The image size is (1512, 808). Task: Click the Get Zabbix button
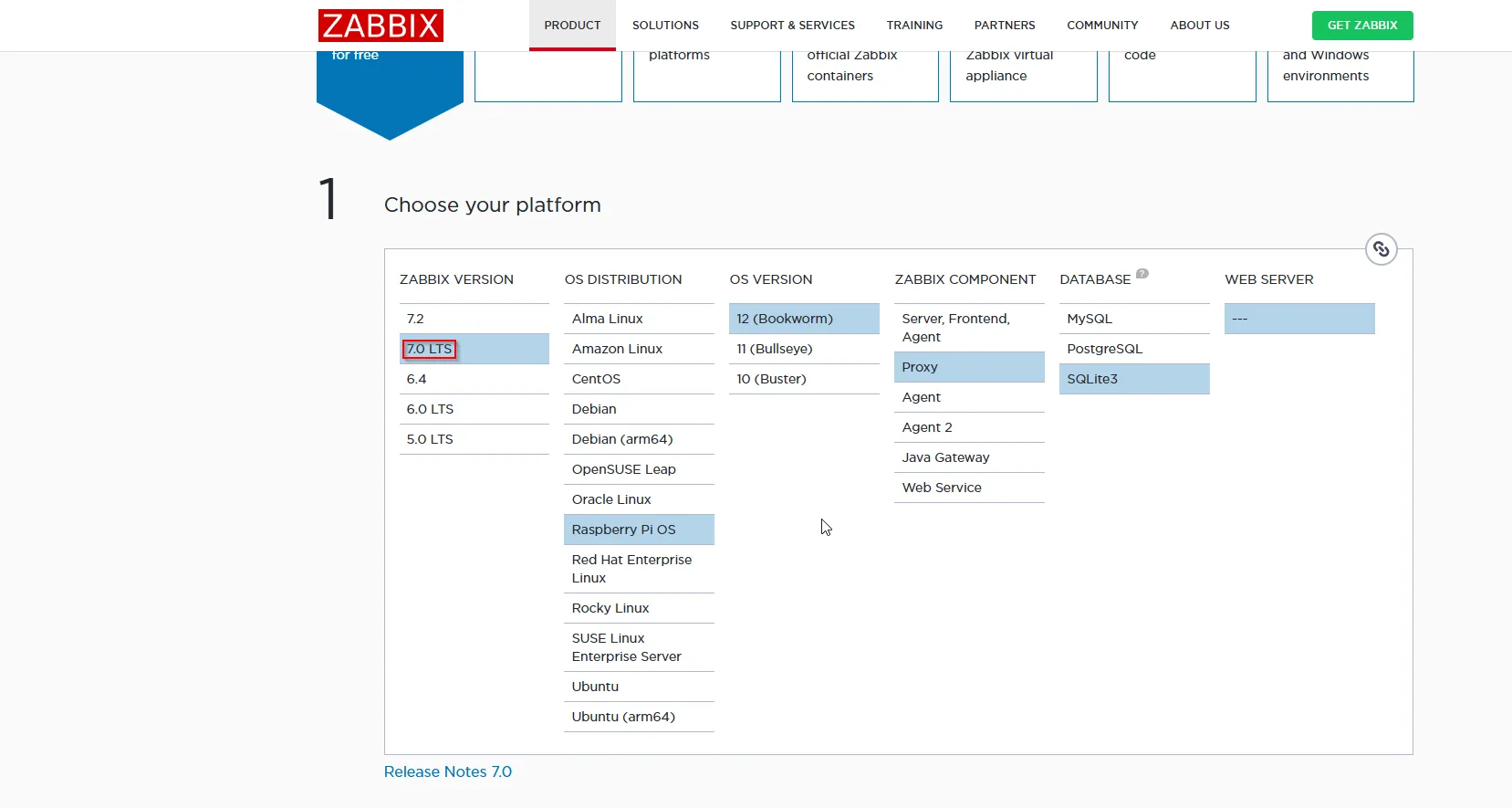[1362, 26]
